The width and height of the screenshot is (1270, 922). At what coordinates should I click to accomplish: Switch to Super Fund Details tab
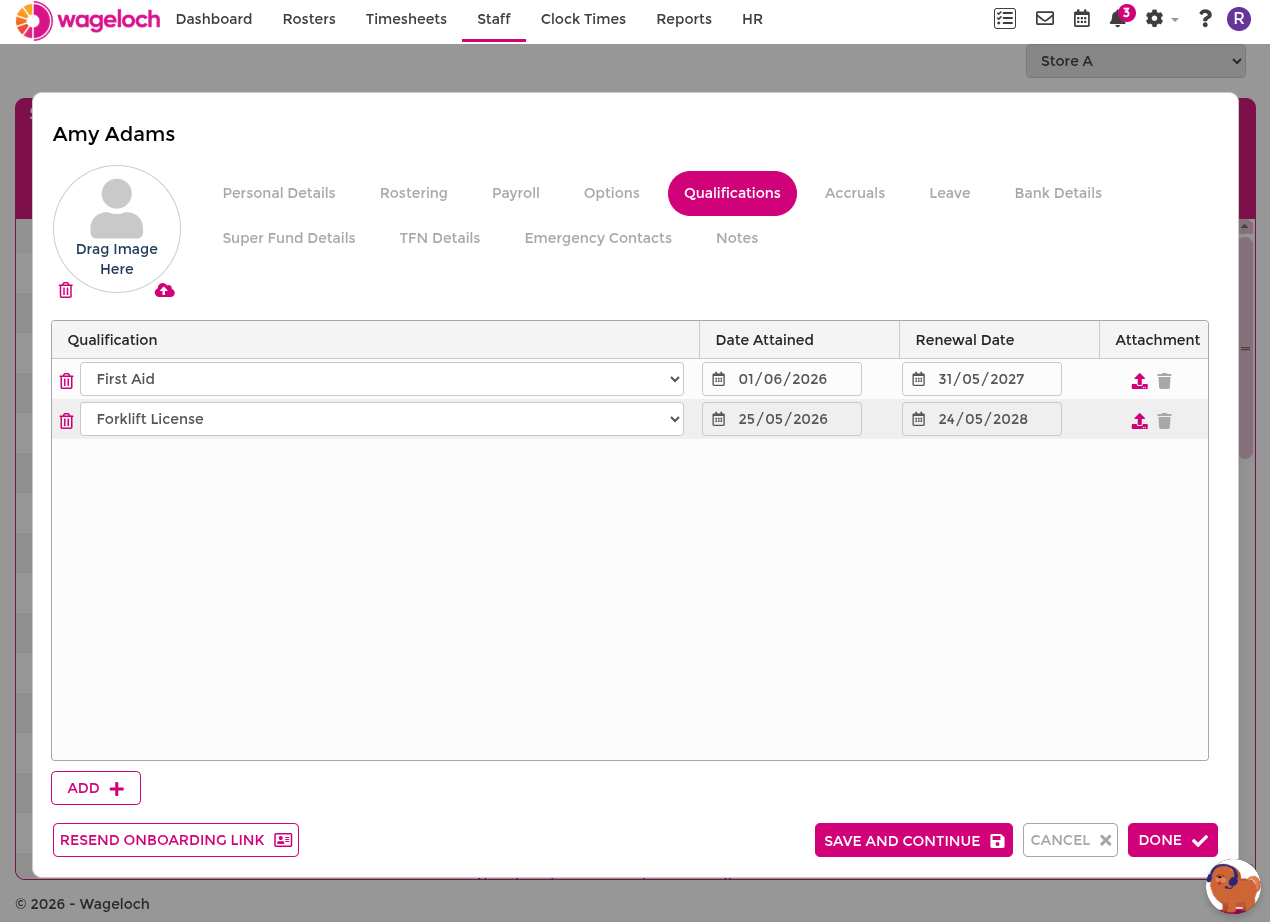pos(289,238)
